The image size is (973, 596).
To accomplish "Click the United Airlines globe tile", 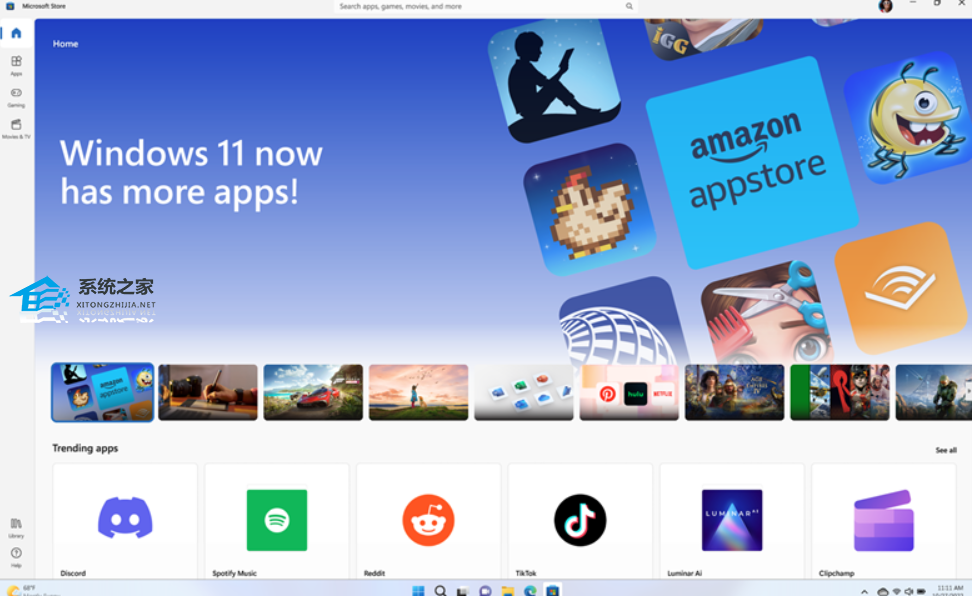I will point(624,322).
